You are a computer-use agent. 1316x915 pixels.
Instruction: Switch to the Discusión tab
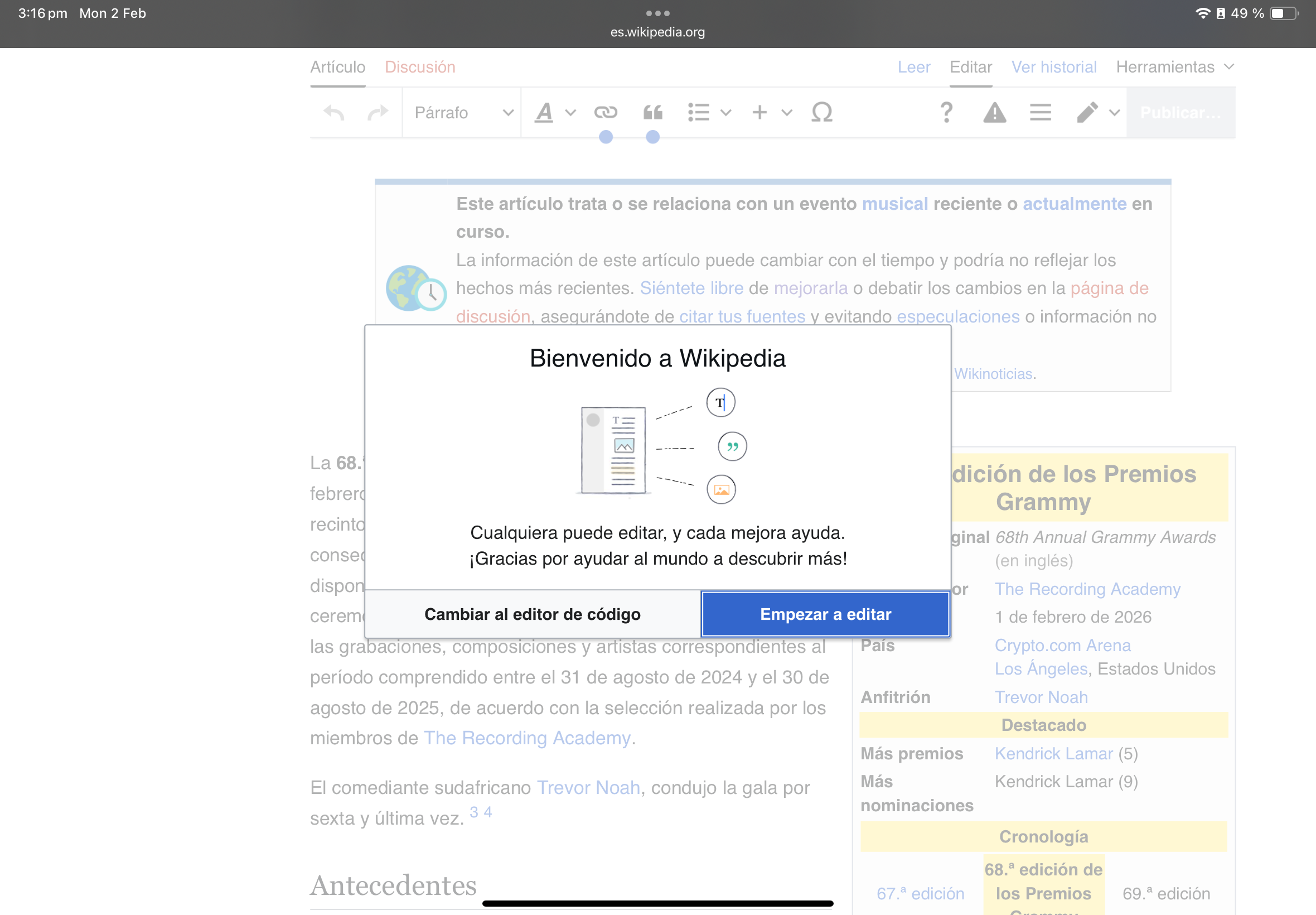pyautogui.click(x=420, y=67)
